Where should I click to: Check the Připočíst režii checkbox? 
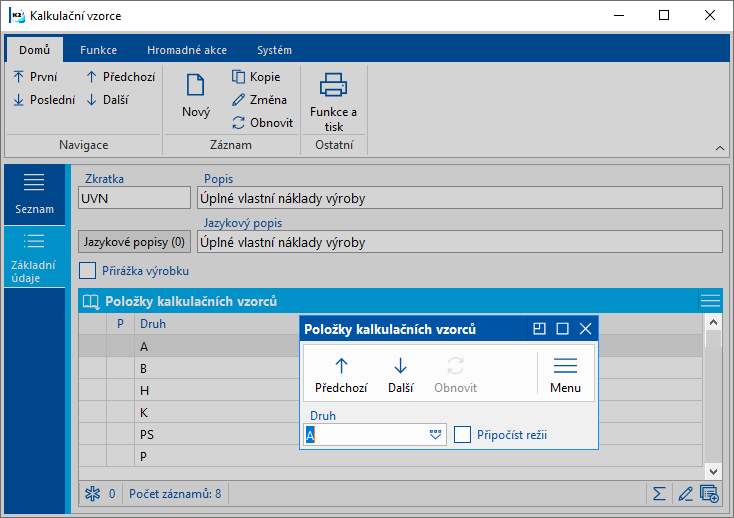click(462, 434)
